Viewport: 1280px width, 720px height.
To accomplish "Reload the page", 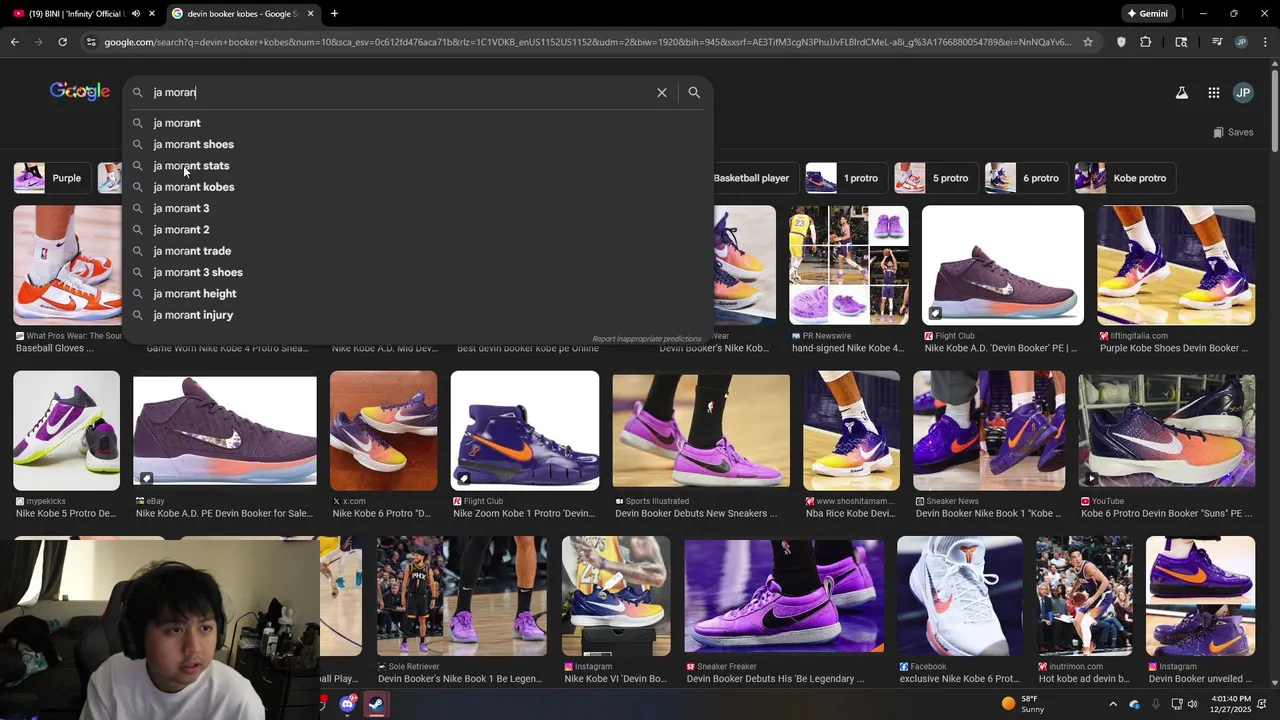I will (x=62, y=42).
